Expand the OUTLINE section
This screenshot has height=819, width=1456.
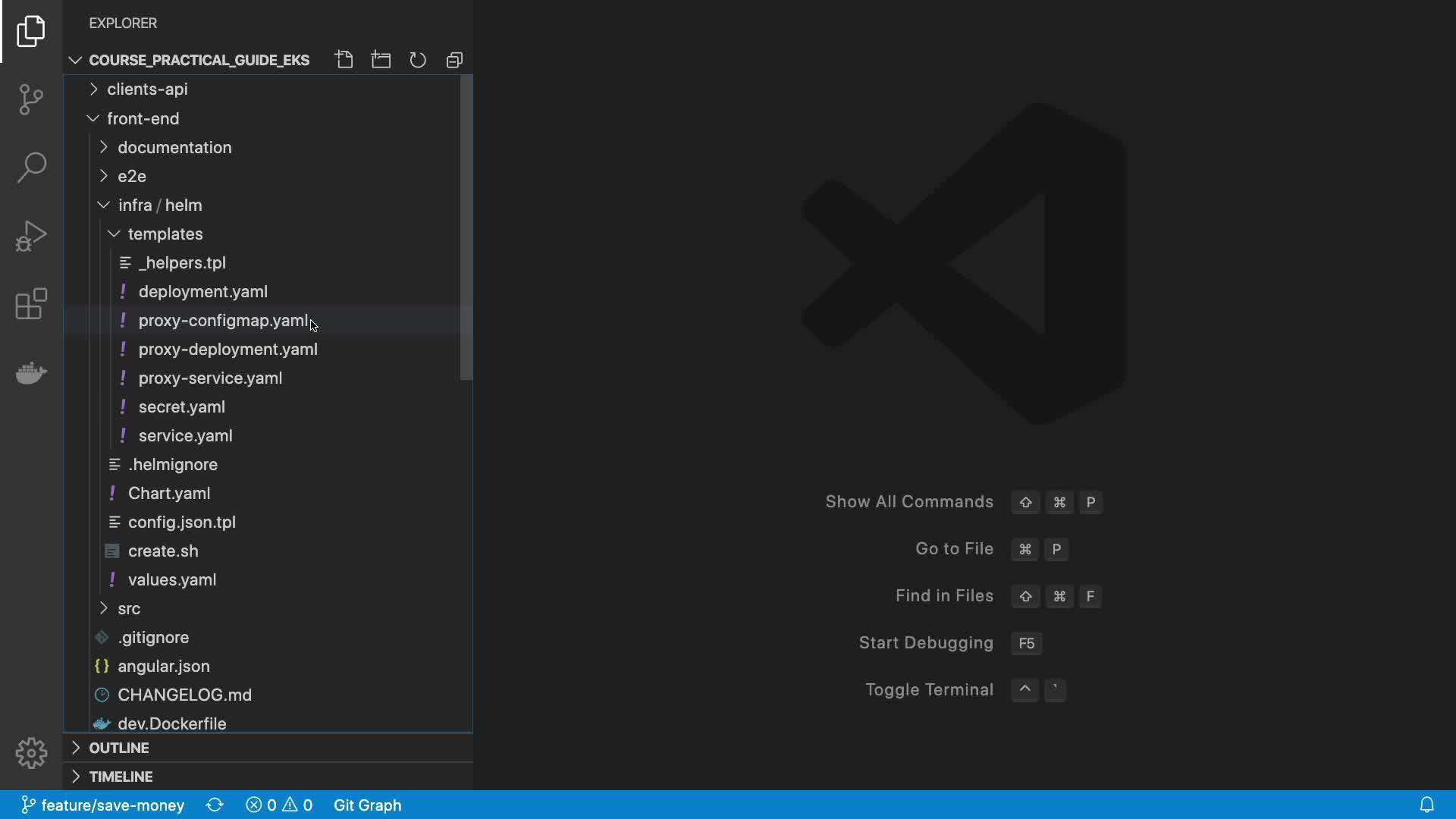pos(118,748)
